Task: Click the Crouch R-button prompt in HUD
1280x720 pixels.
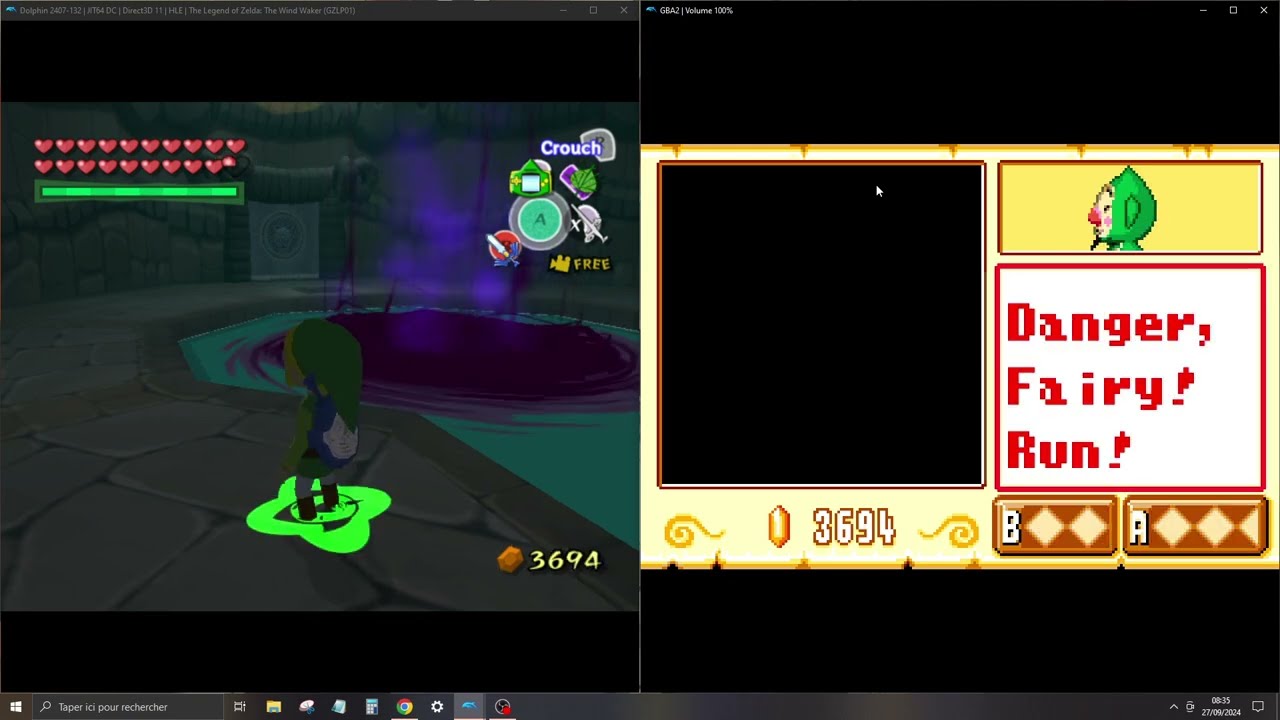Action: (x=578, y=147)
